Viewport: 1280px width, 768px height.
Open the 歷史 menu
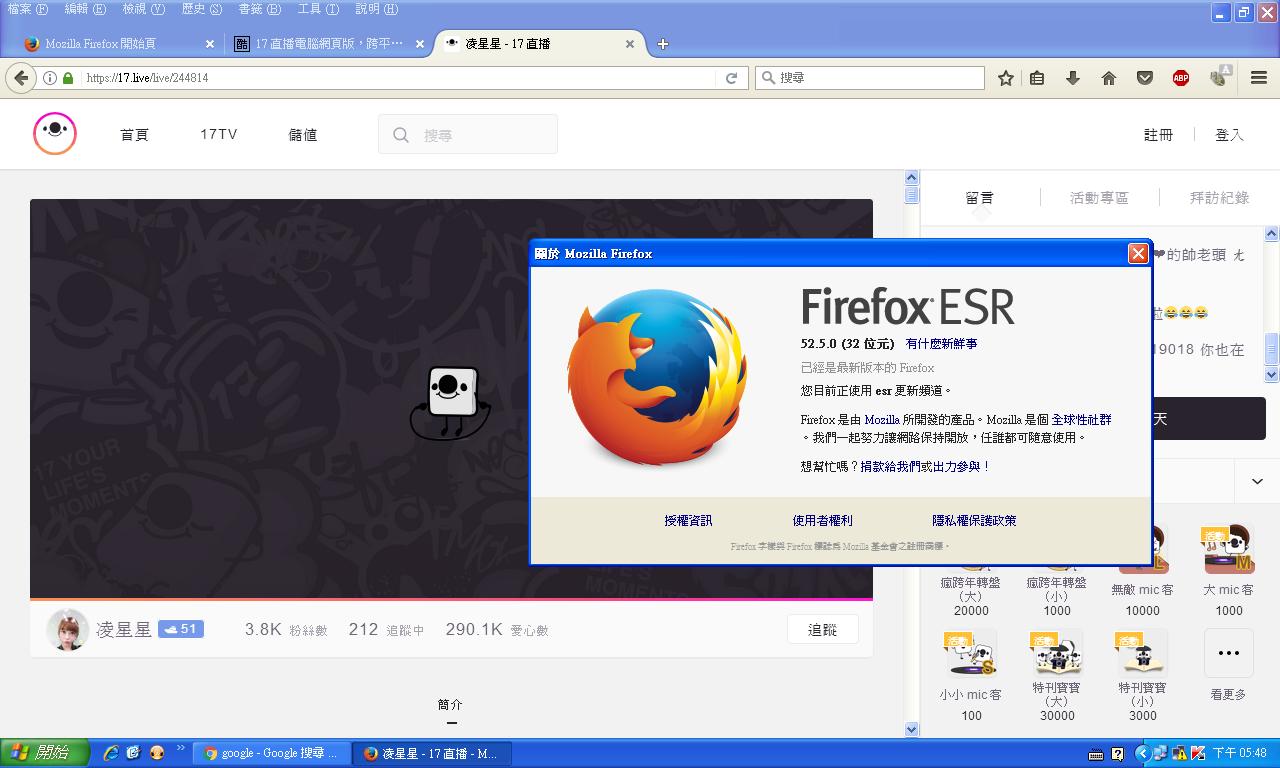pos(202,9)
